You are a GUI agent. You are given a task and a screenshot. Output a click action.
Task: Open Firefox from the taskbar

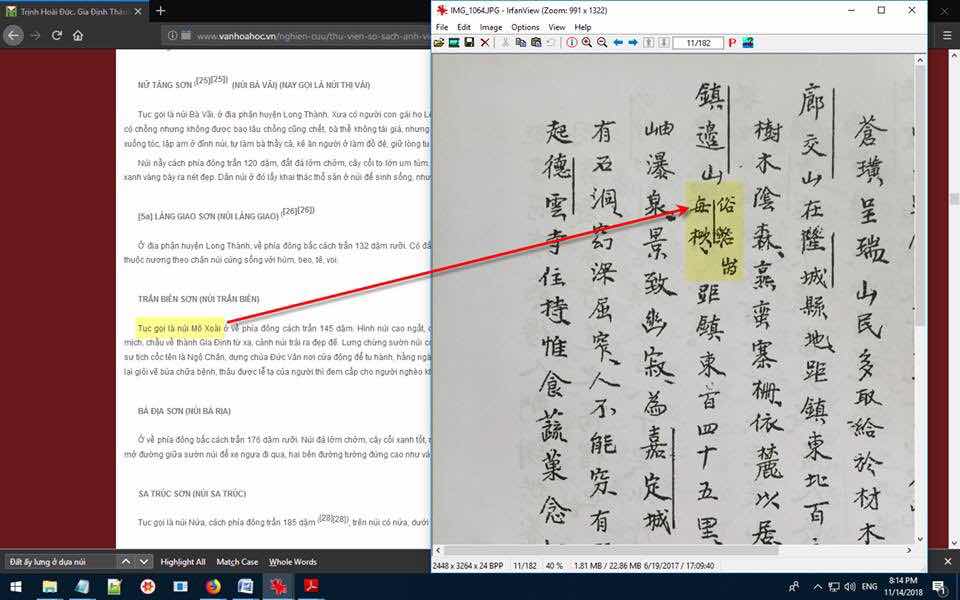point(213,587)
